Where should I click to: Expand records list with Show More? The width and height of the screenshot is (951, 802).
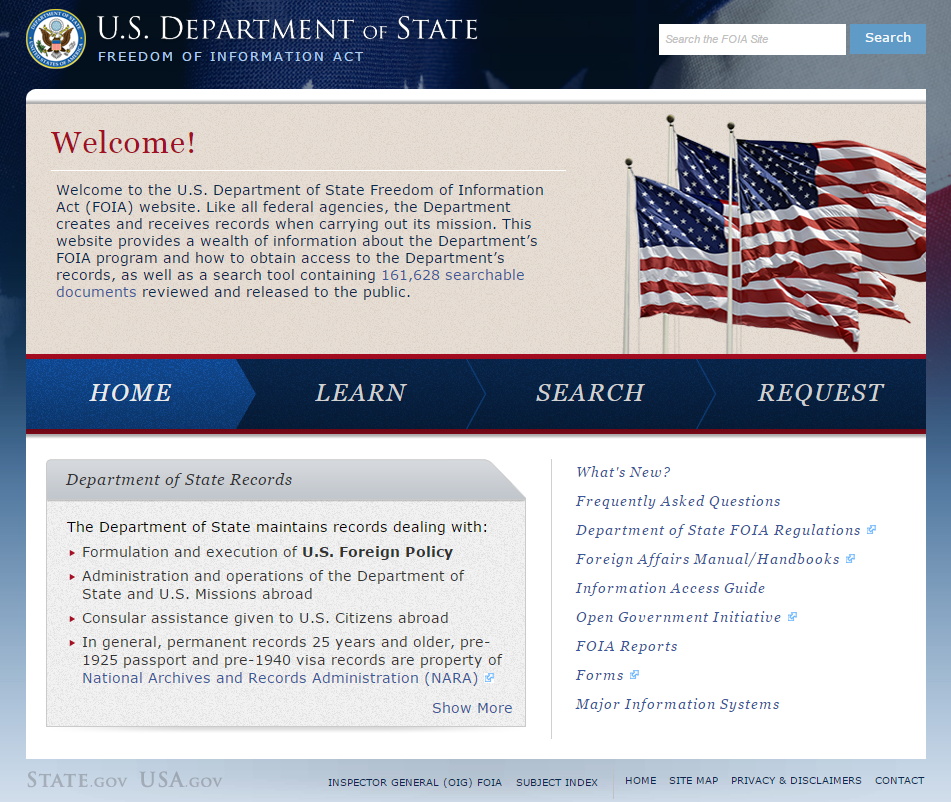point(471,708)
